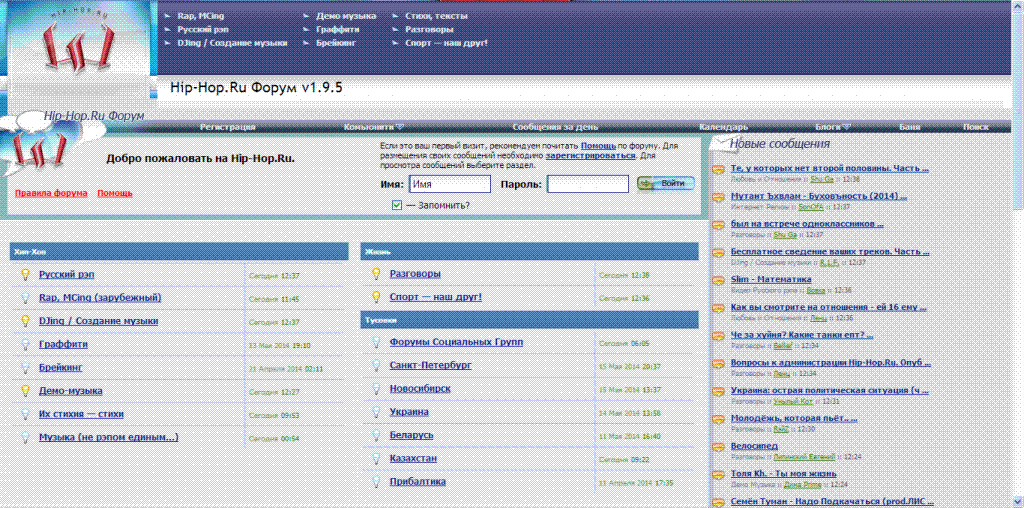Click the vertical scrollbar thumb on the page

[1018, 111]
